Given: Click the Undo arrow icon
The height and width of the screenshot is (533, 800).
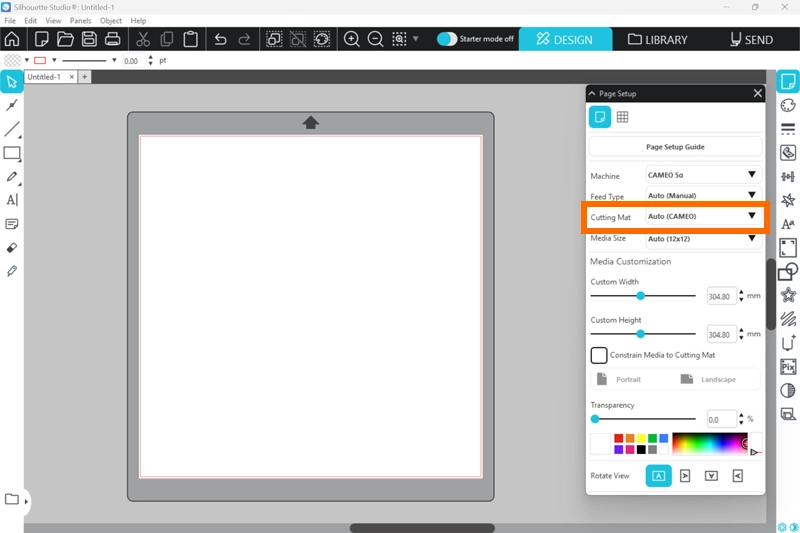Looking at the screenshot, I should tap(220, 40).
